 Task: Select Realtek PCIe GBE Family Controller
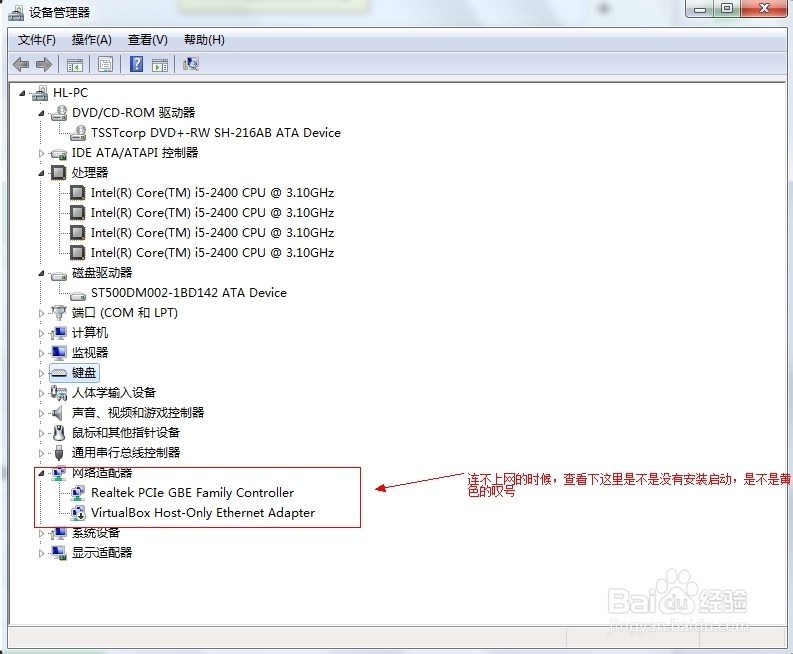pos(192,493)
